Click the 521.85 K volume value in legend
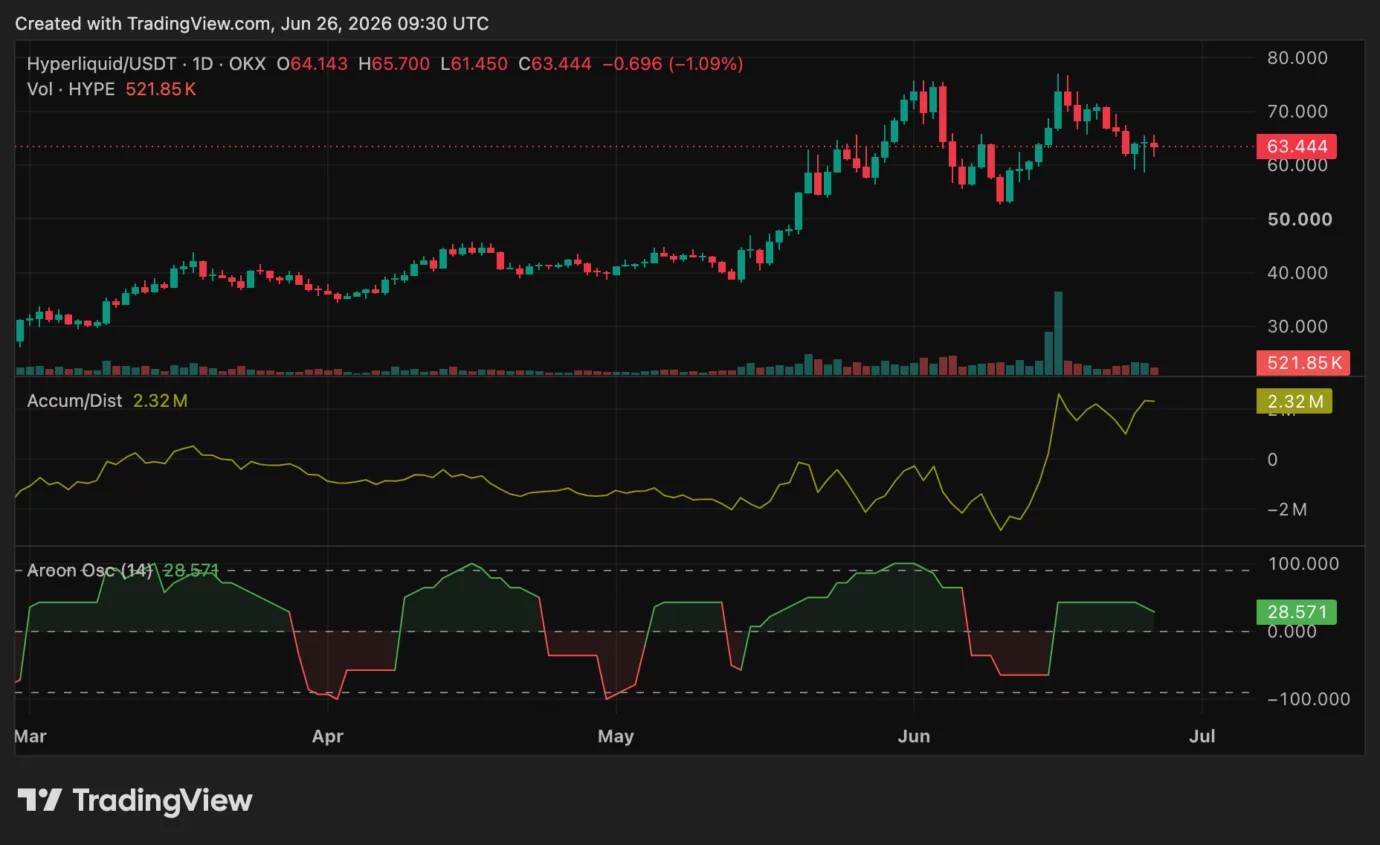 [160, 89]
